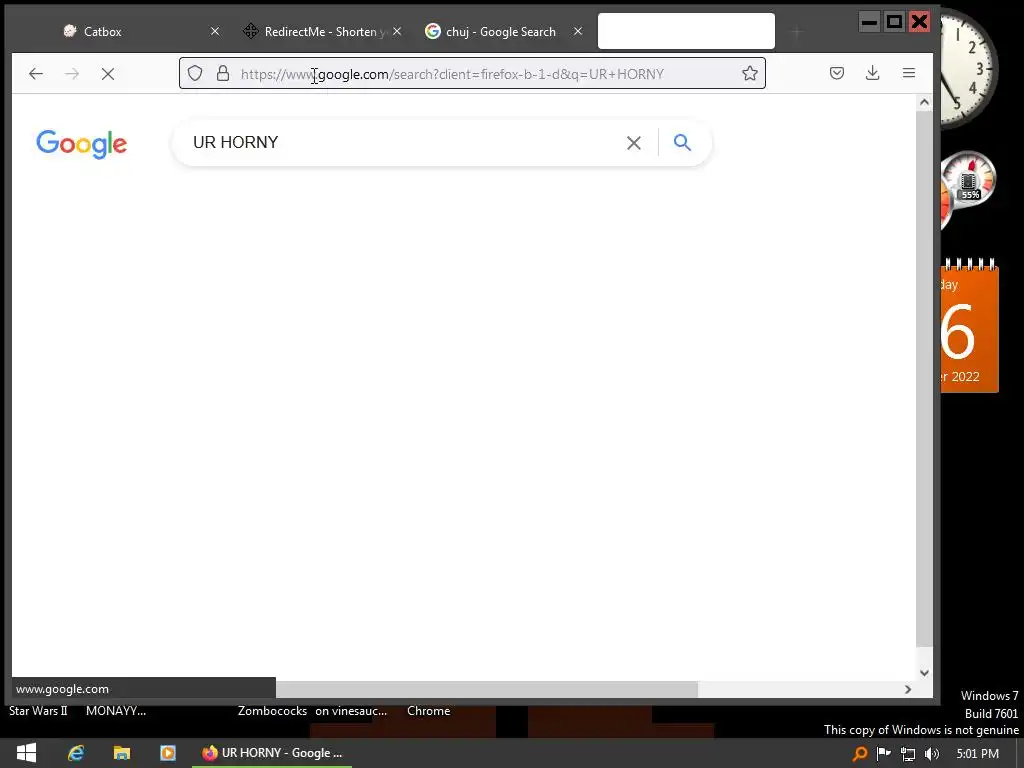Screen dimensions: 1024x768
Task: Click the horizontal scroll right arrow
Action: [908, 689]
